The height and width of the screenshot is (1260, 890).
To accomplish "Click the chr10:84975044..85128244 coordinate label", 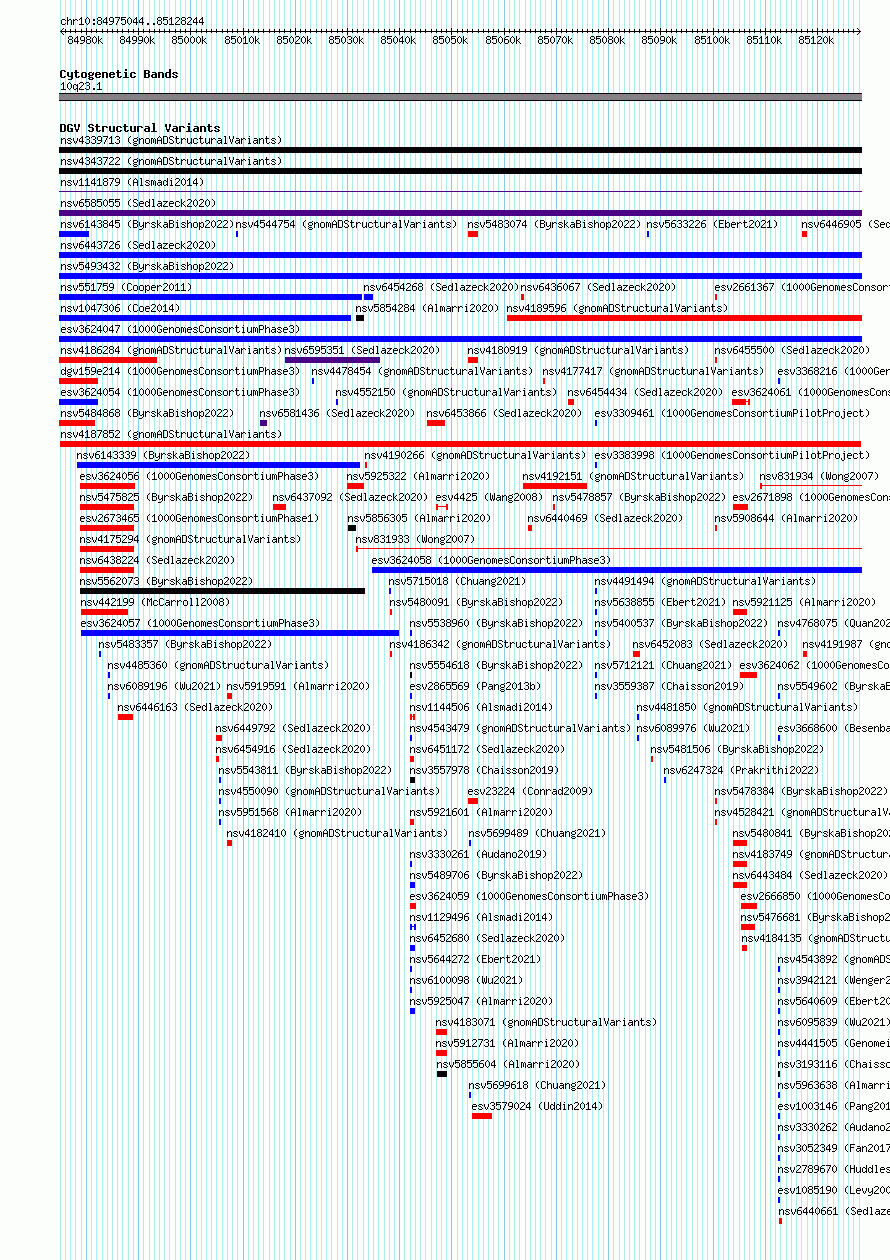I will pyautogui.click(x=132, y=21).
